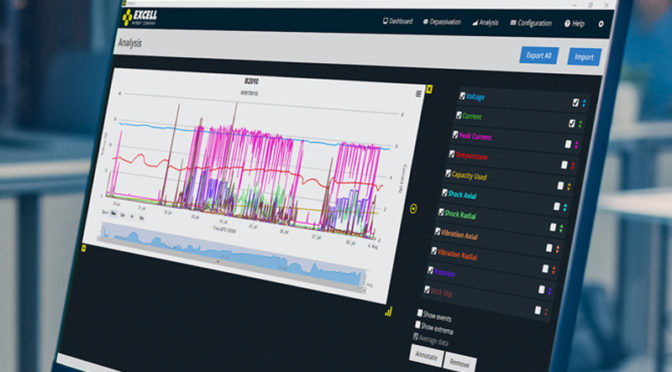Toggle the Vibration Radial series checkbox
Screen dimensions: 672x372
434,251
